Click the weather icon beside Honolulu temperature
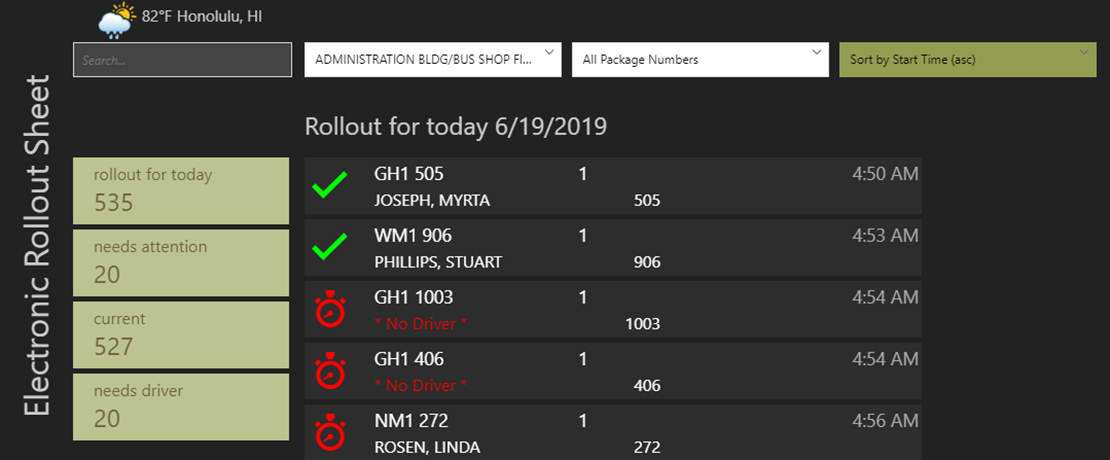This screenshot has height=460, width=1110. [x=116, y=20]
